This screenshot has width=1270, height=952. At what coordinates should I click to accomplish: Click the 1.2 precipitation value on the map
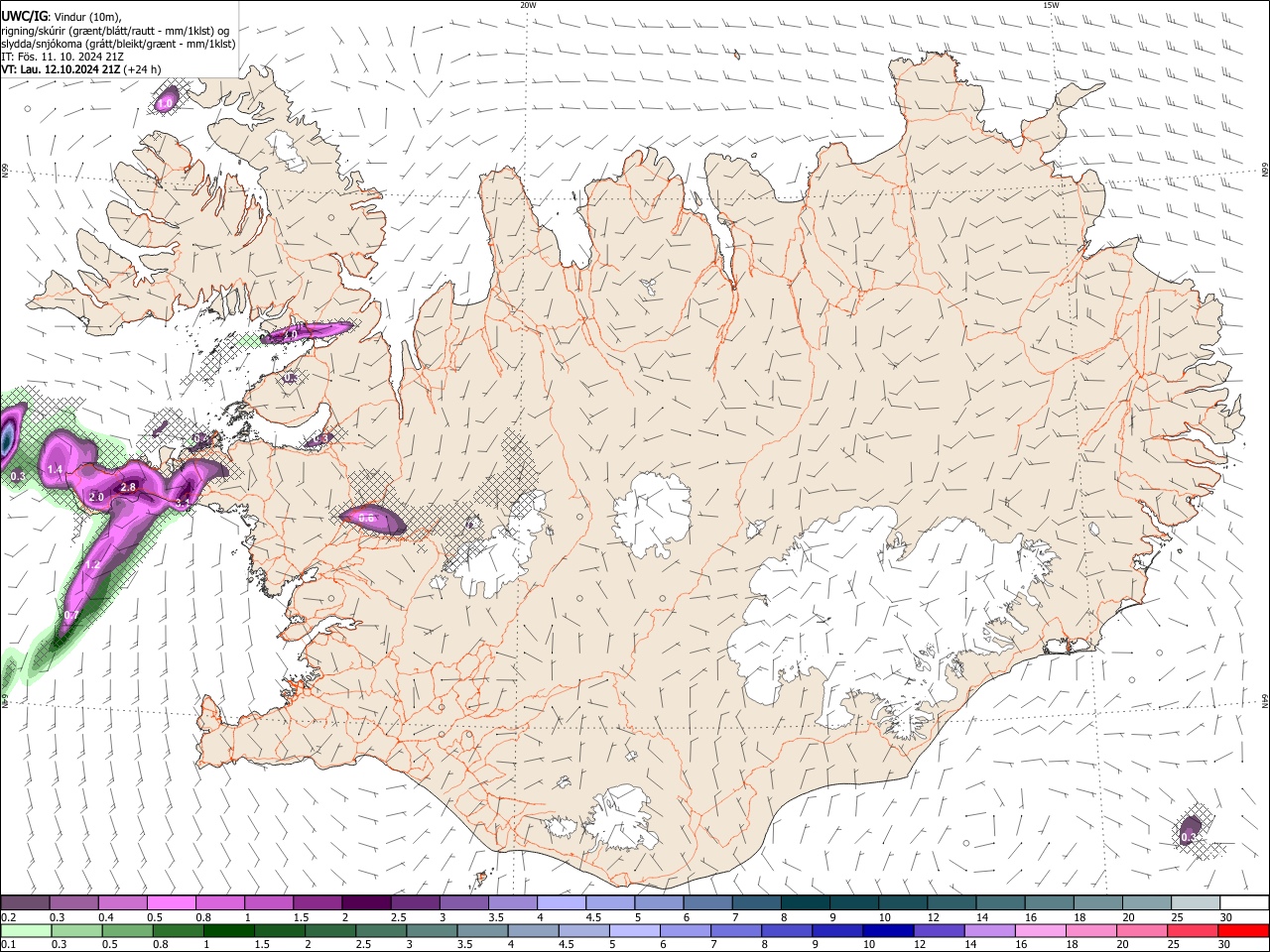pos(93,564)
